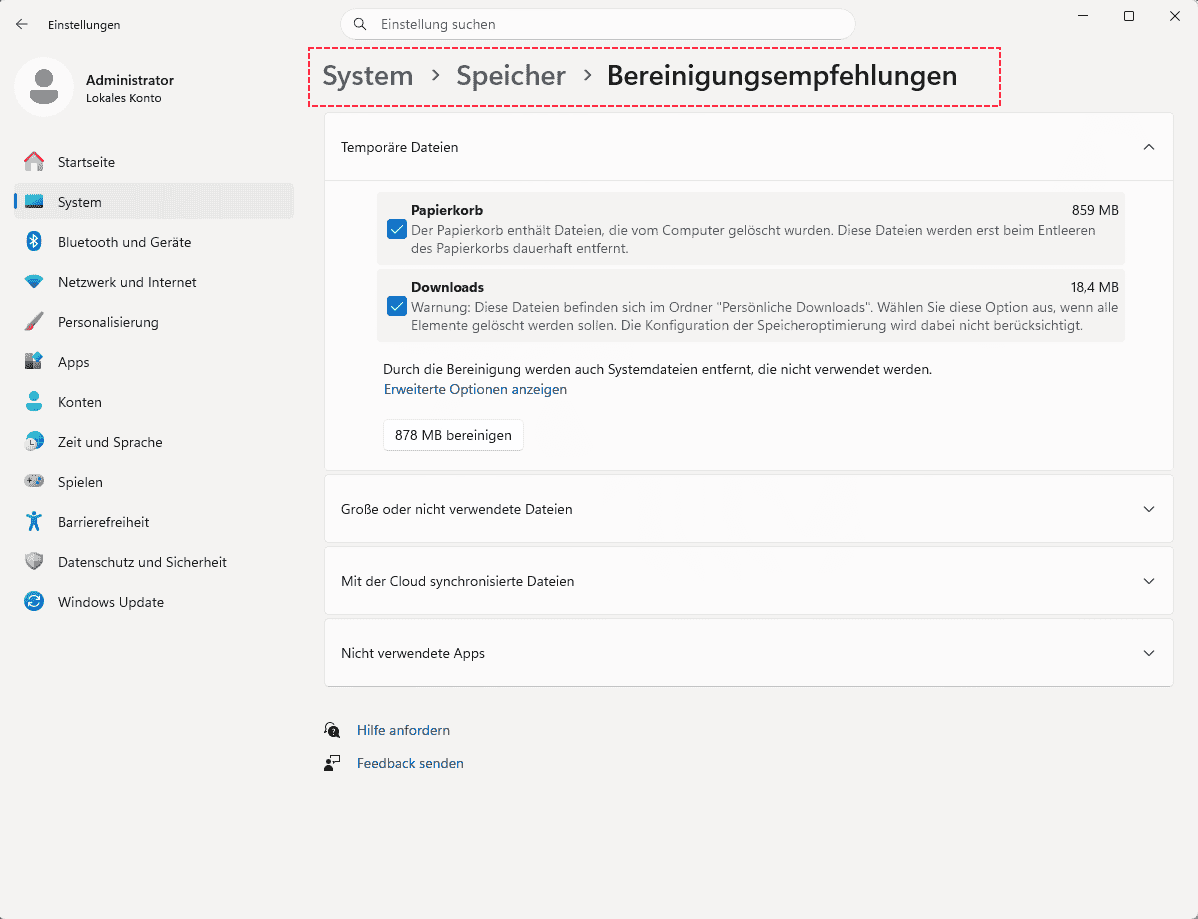Viewport: 1198px width, 919px height.
Task: Click the Barrierefreiheit figure icon
Action: coord(34,522)
